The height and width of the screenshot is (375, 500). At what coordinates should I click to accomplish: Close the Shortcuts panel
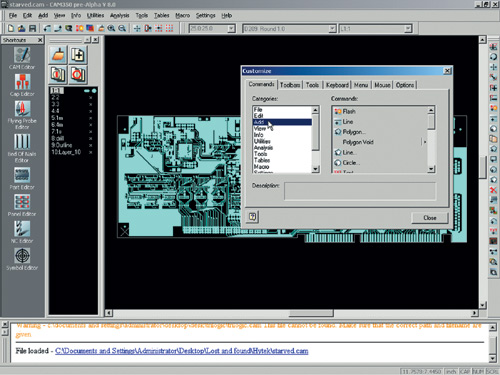tap(40, 40)
